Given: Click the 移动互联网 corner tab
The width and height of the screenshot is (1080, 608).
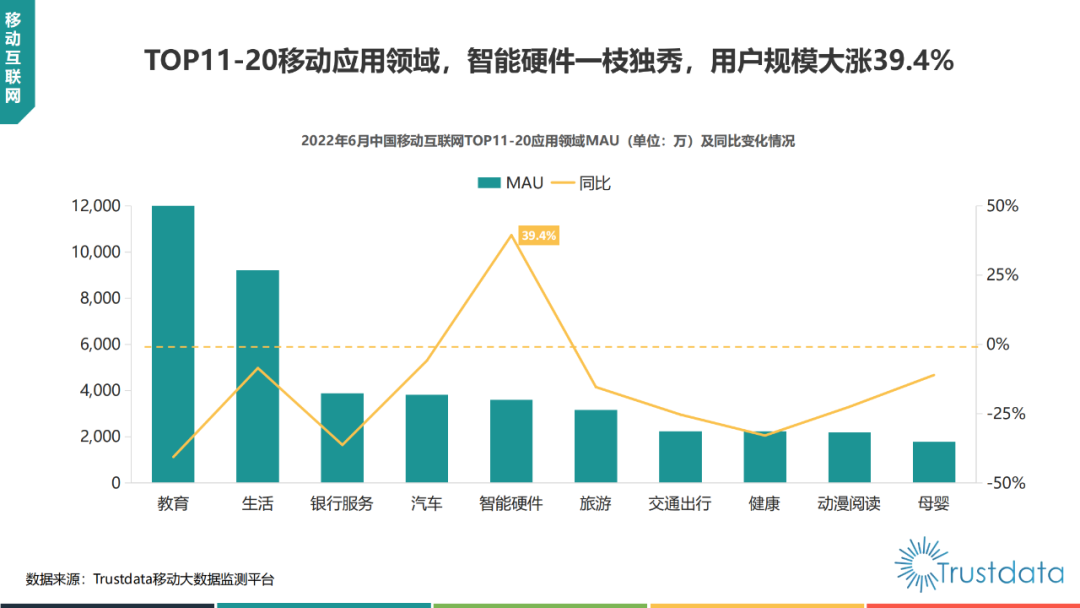Looking at the screenshot, I should 14,58.
